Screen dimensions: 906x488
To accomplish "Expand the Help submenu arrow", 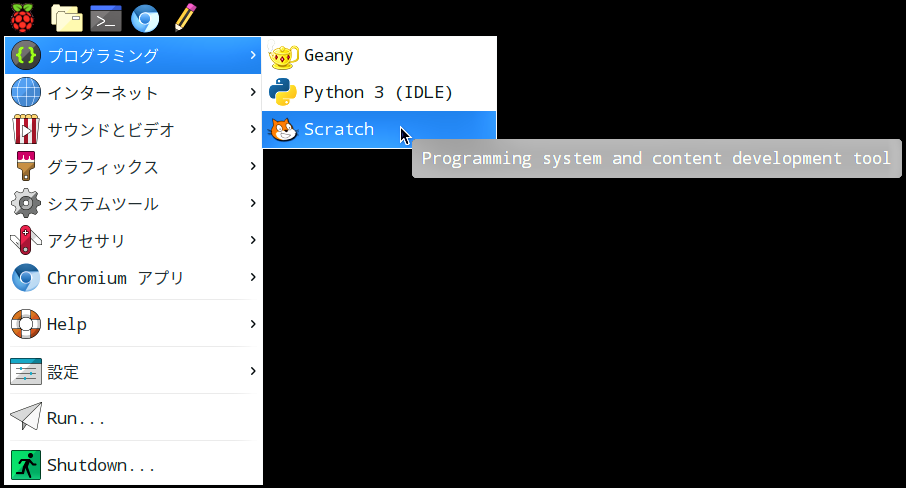I will pos(253,324).
